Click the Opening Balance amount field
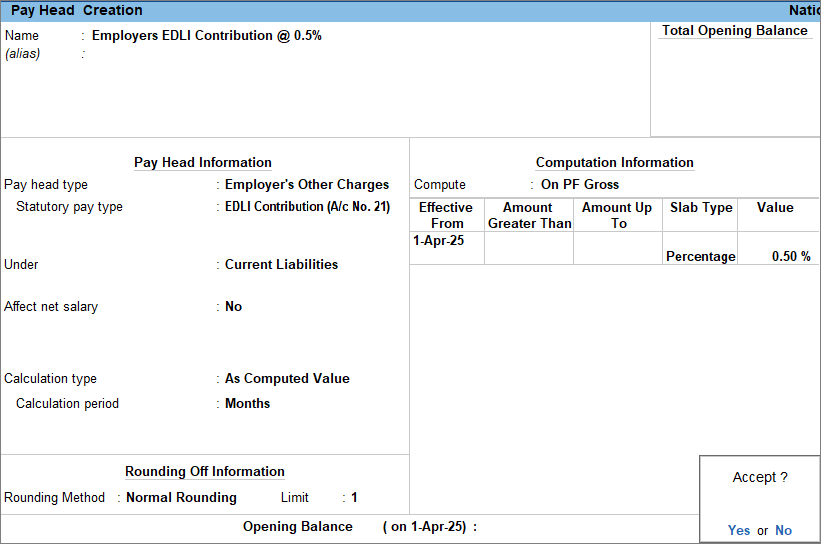This screenshot has width=821, height=544. [580, 527]
